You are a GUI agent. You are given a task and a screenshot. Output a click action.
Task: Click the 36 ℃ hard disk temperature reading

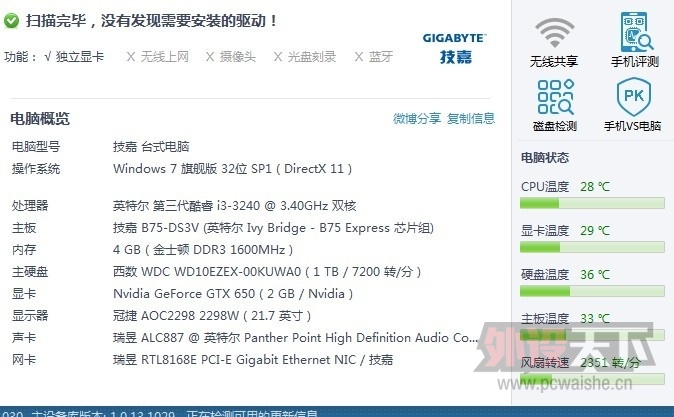(595, 274)
